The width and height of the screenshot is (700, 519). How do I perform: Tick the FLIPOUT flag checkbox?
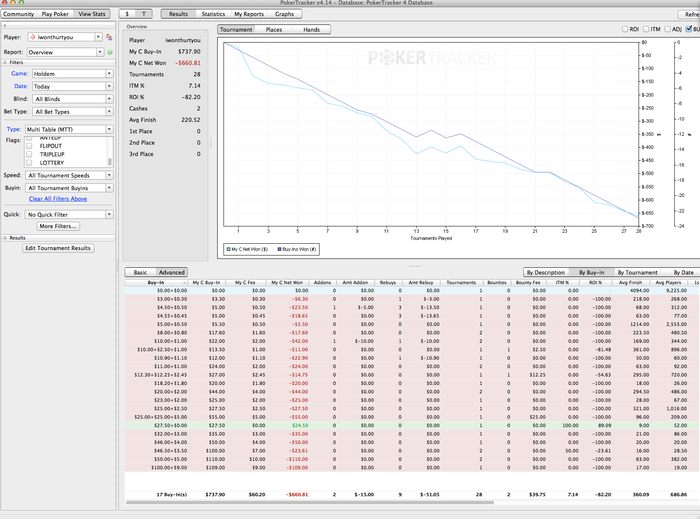click(29, 146)
